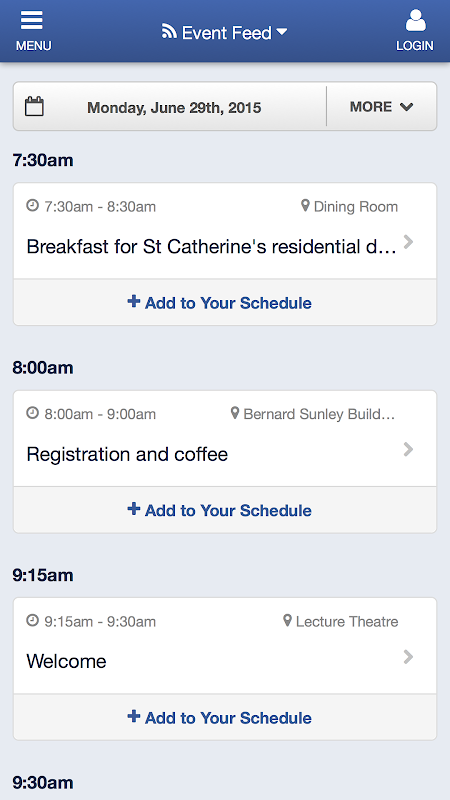
Task: Click the clock icon for 8:00am - 9:00am
Action: 33,413
